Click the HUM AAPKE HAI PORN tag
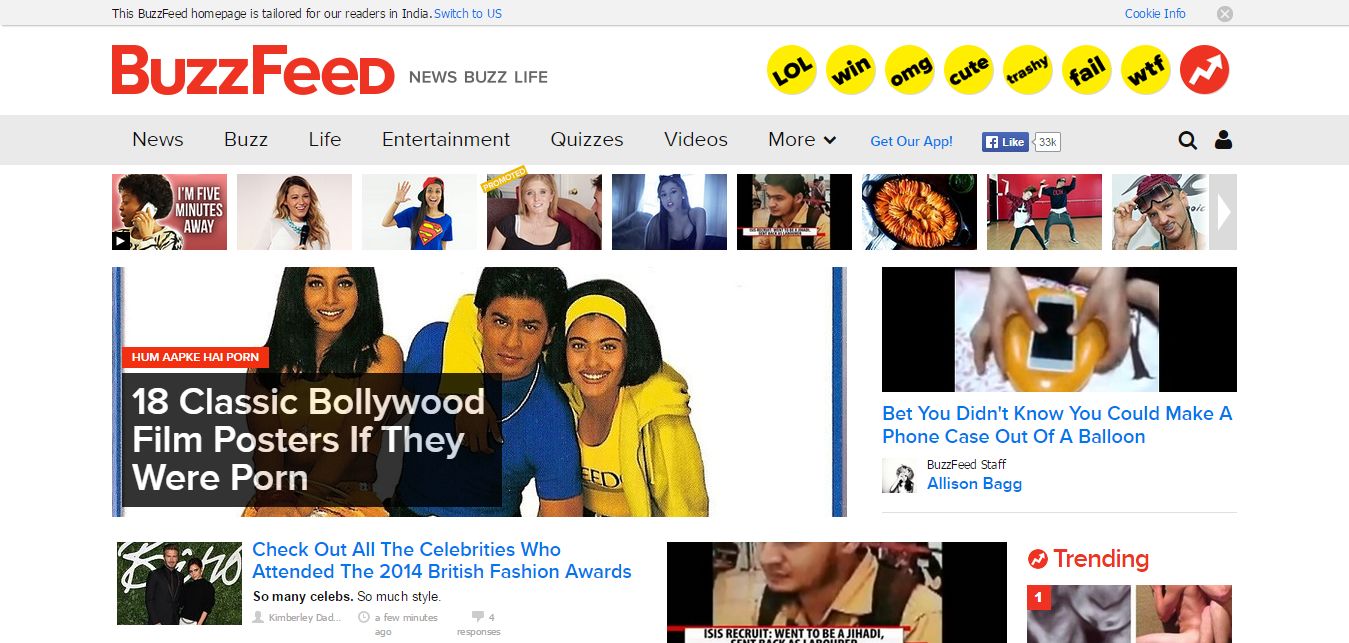This screenshot has height=643, width=1349. point(195,357)
